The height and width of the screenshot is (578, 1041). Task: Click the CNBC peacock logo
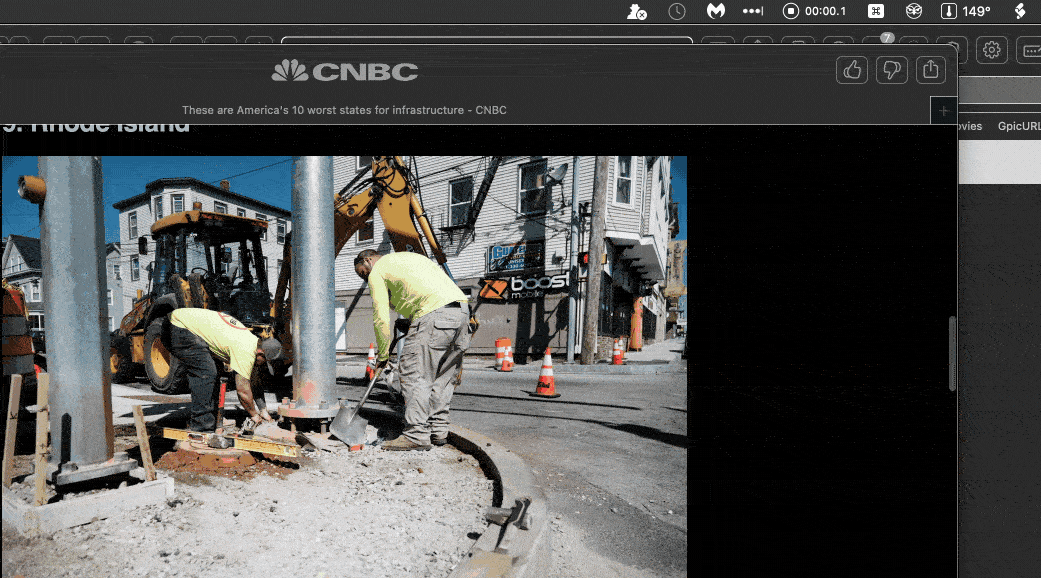pos(287,71)
